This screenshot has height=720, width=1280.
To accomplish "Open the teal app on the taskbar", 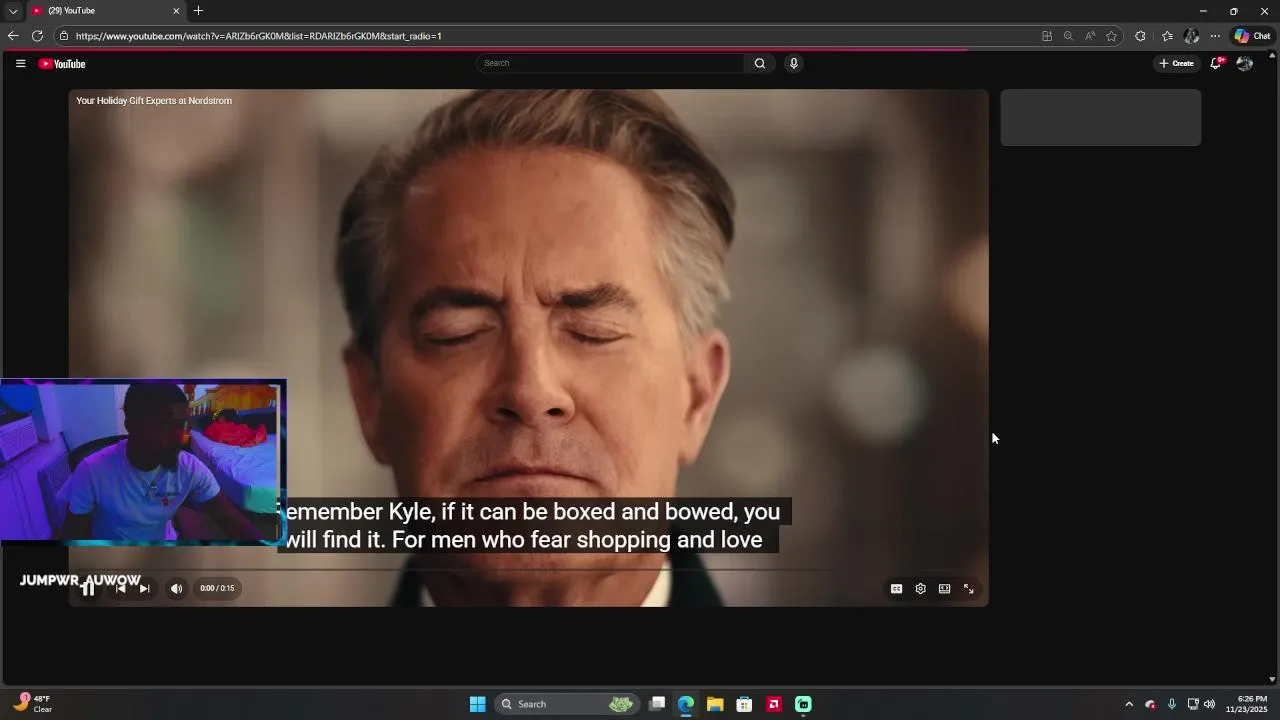I will (803, 704).
